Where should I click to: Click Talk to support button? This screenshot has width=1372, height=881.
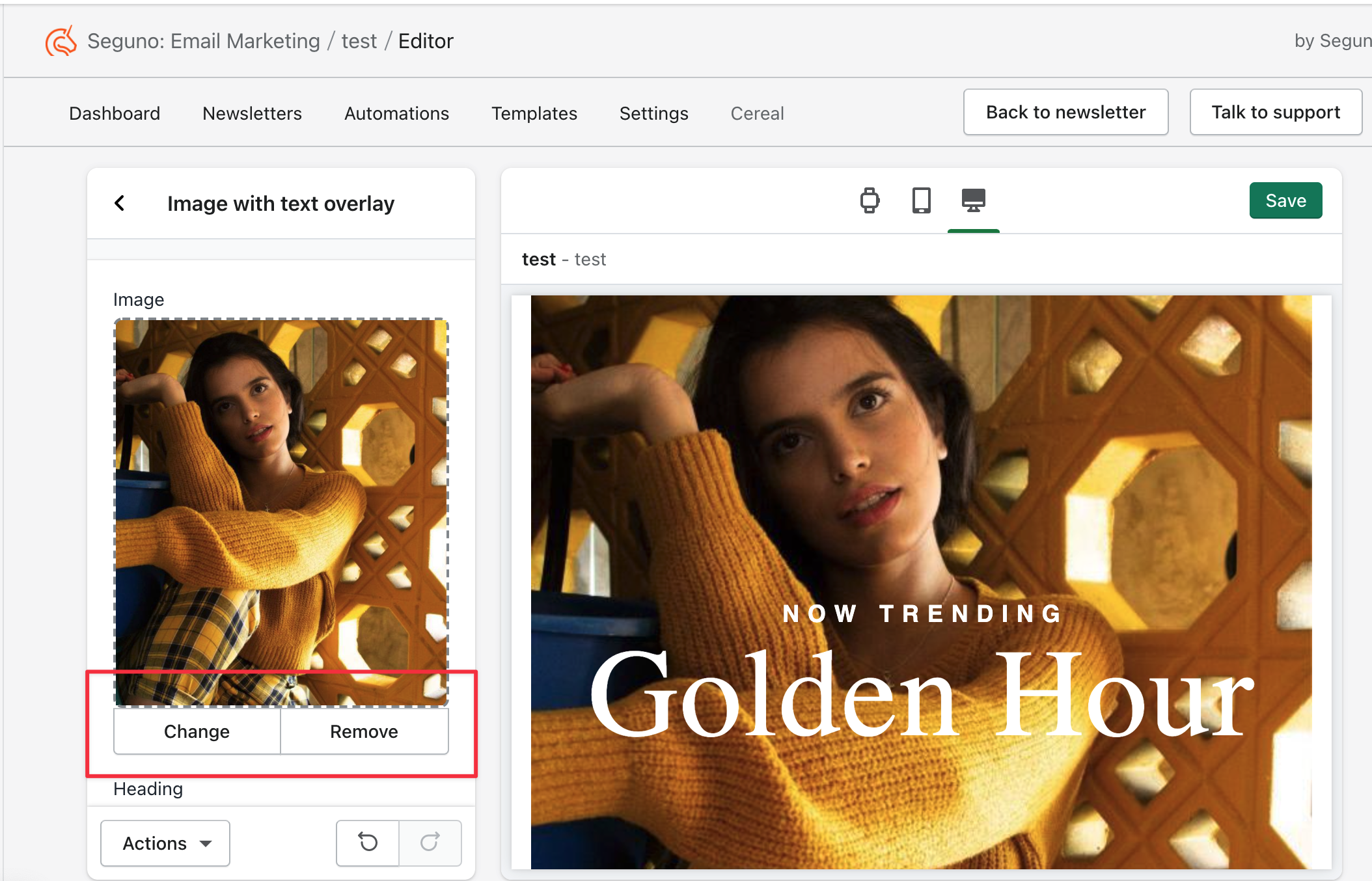click(x=1276, y=112)
